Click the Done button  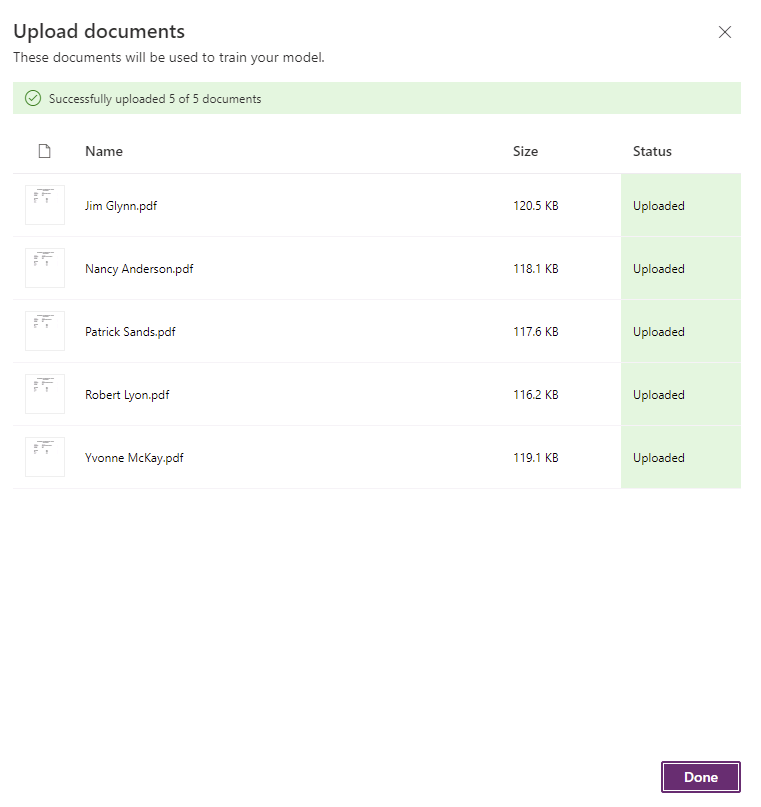(x=700, y=777)
